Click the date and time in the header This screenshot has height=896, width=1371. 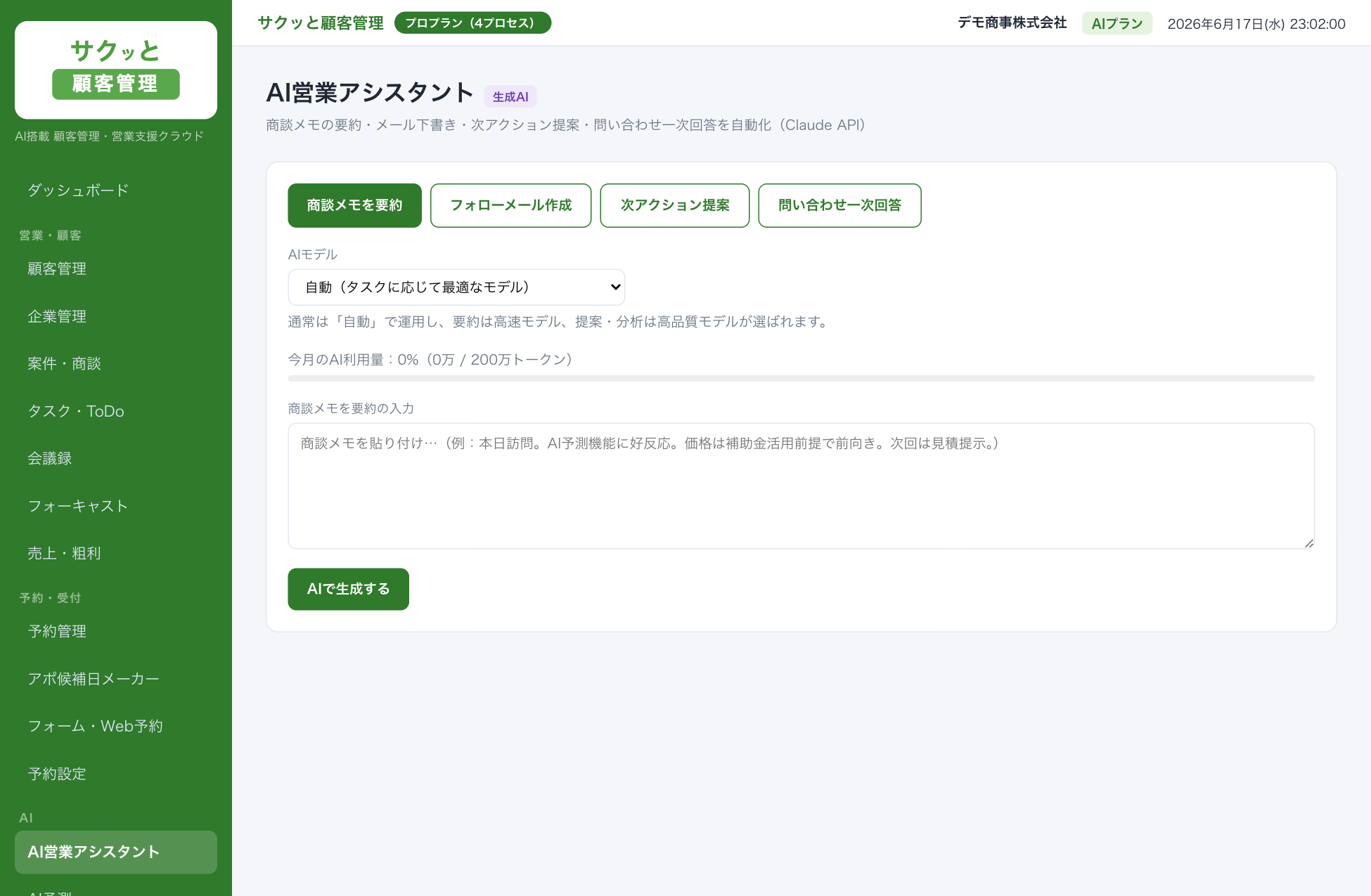1256,24
